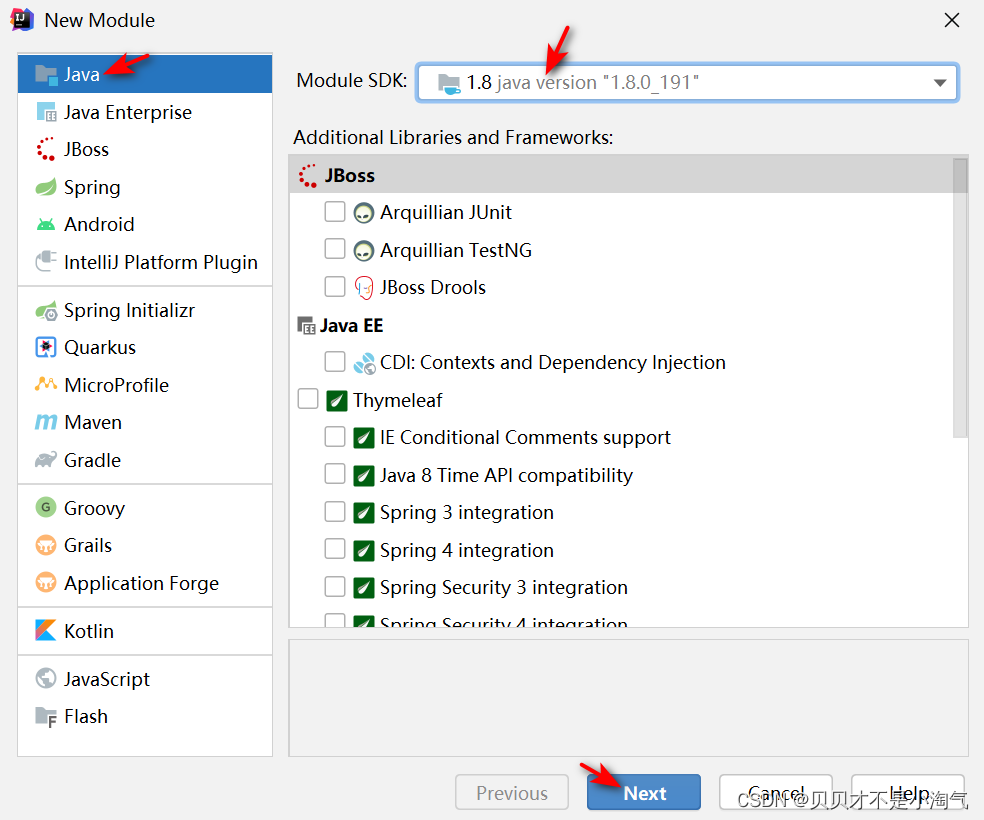Select Flash in module list

click(145, 716)
